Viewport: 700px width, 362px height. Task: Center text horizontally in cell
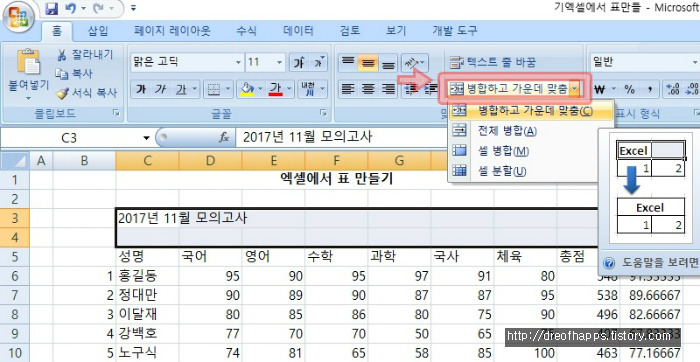point(368,89)
